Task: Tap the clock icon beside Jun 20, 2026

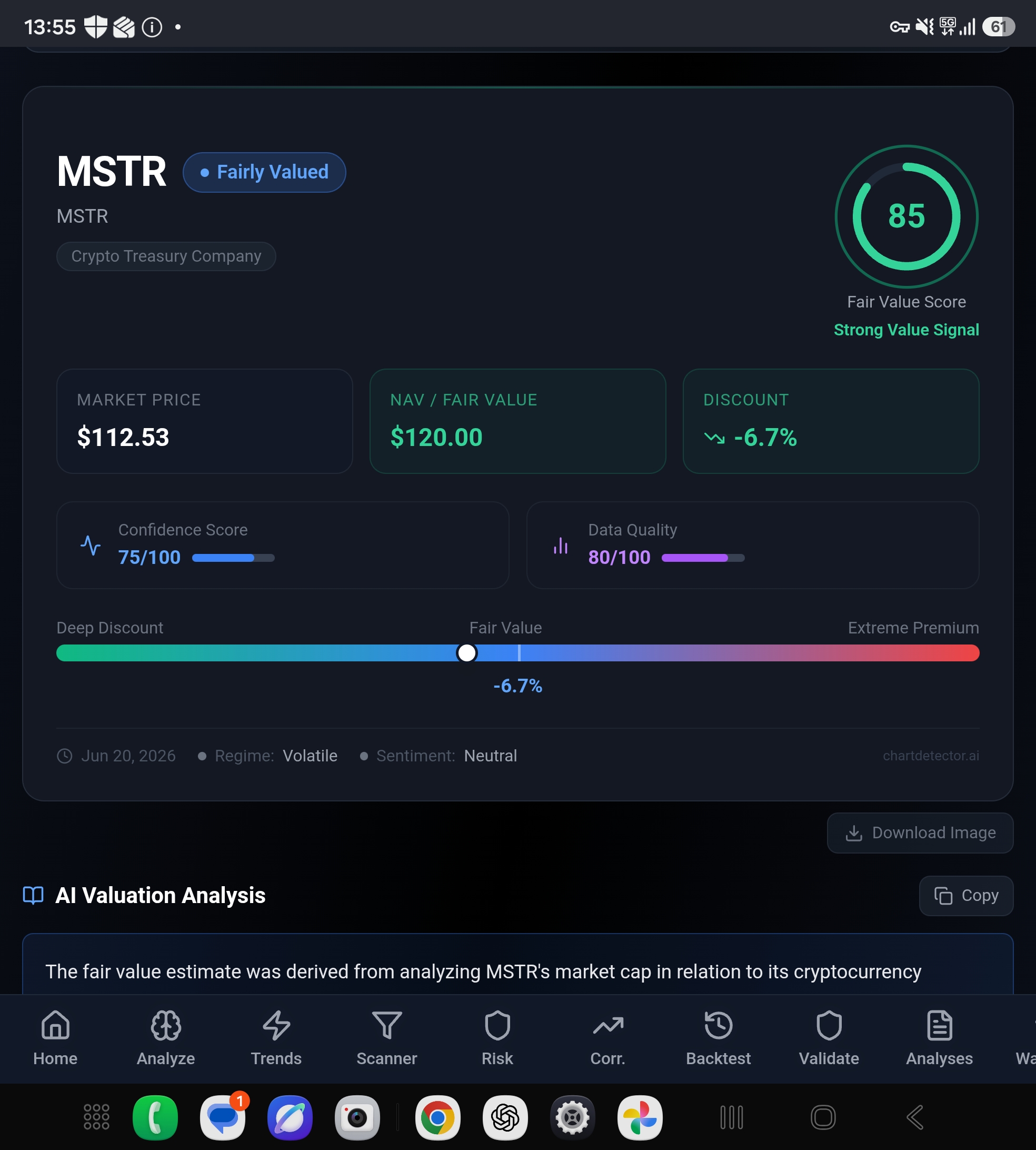Action: tap(65, 756)
